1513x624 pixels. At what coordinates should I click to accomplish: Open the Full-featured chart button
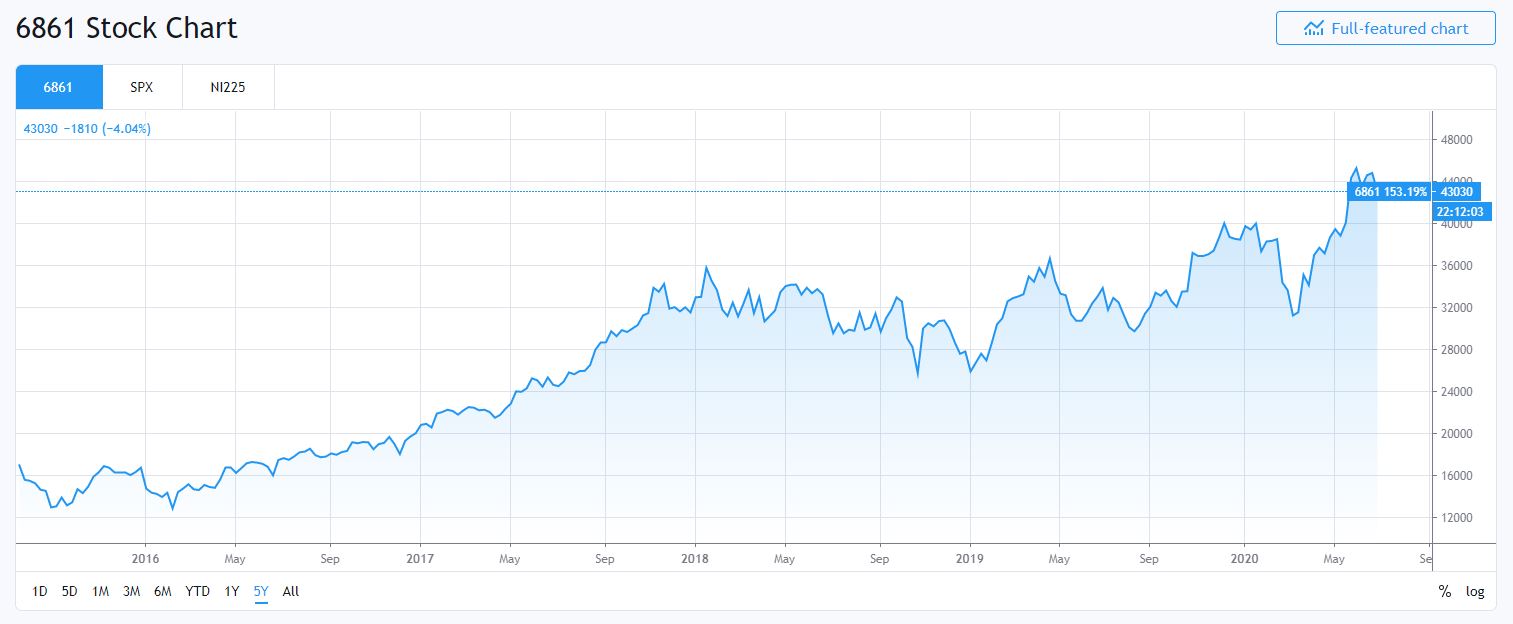[1385, 28]
